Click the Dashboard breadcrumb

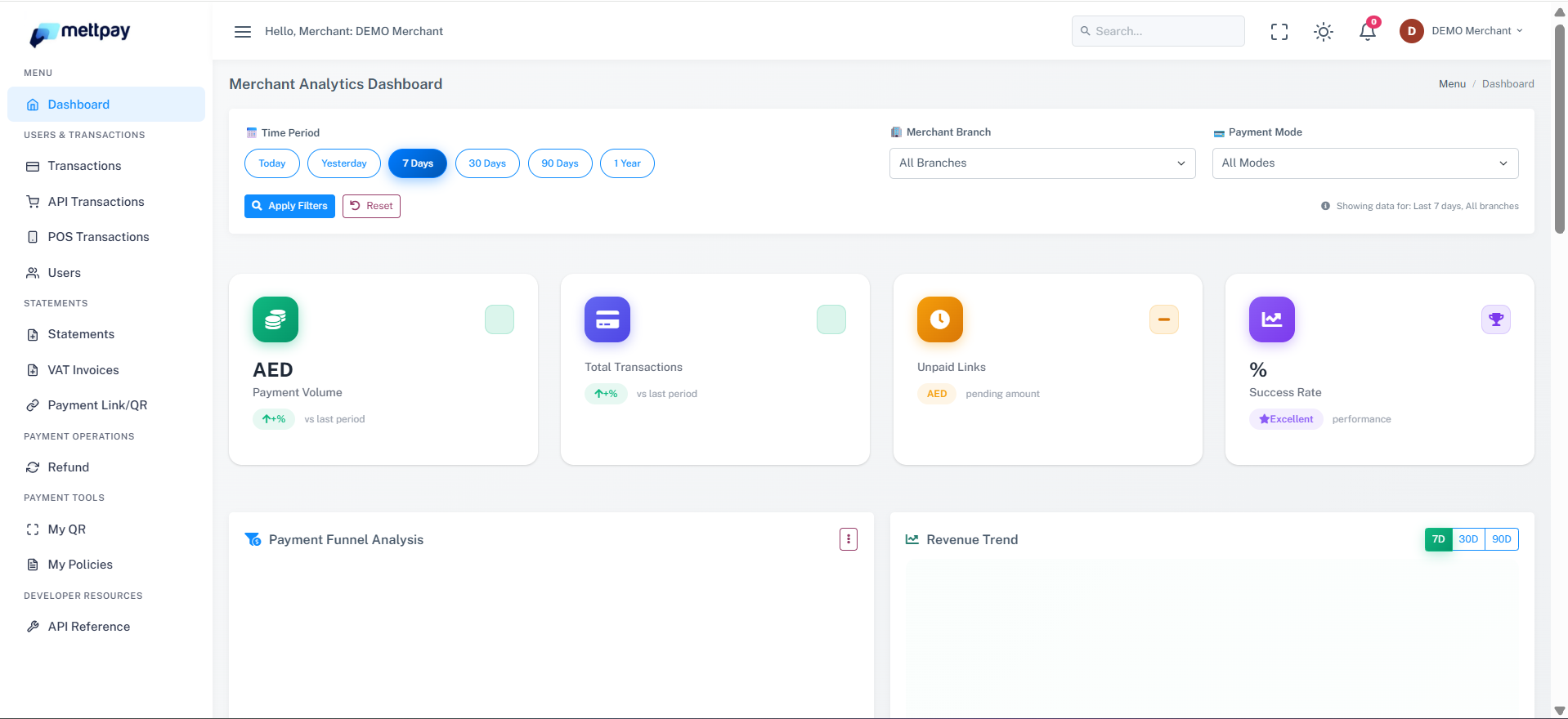(1508, 84)
